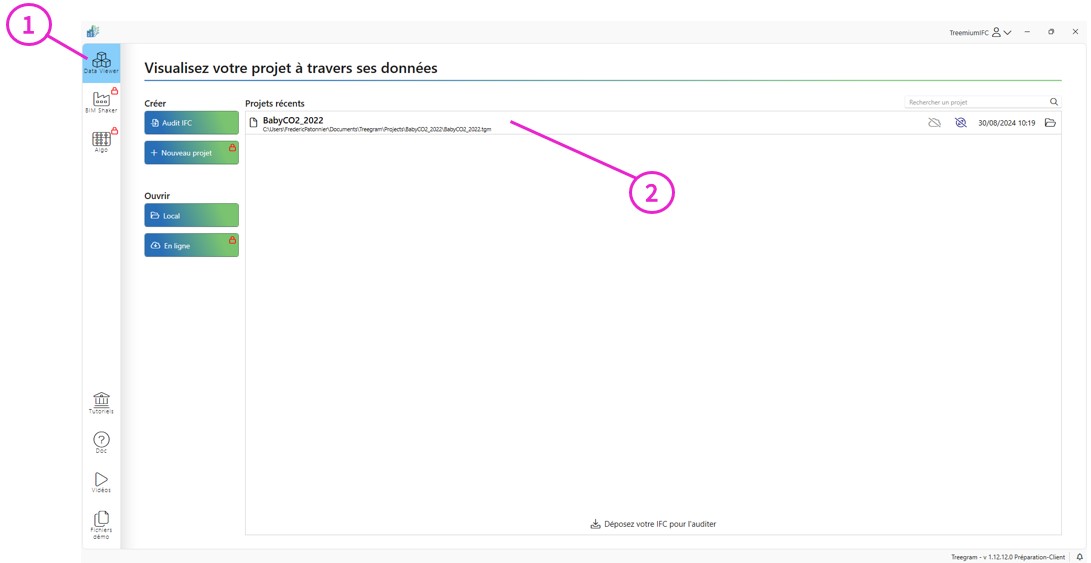Open the Algo module in sidebar
1091x563 pixels.
tap(101, 141)
